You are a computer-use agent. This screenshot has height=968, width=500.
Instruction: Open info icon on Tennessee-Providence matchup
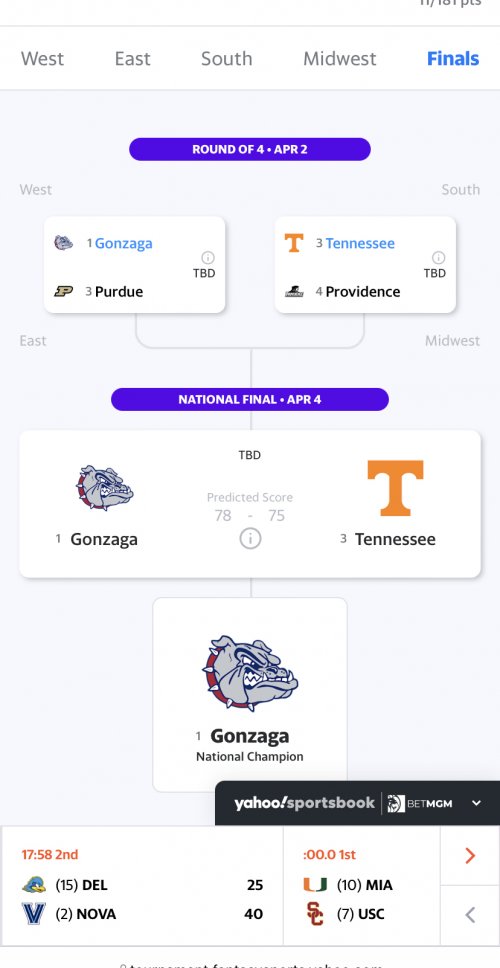[x=438, y=257]
